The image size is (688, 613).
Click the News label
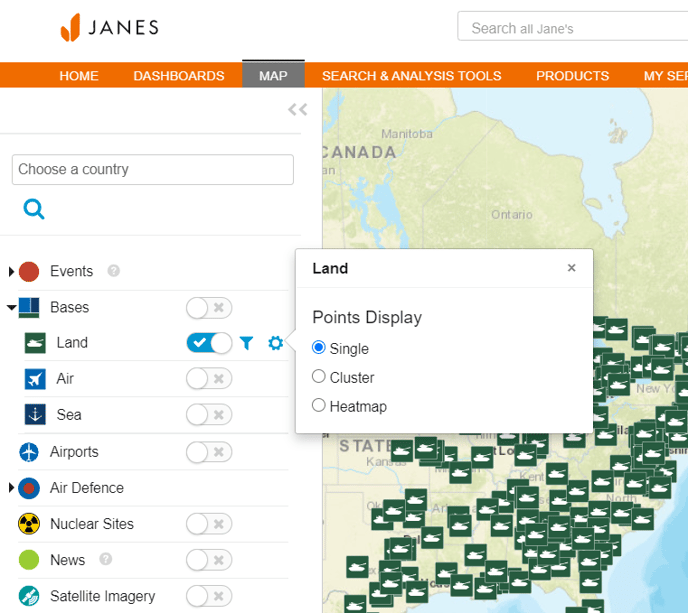[68, 560]
